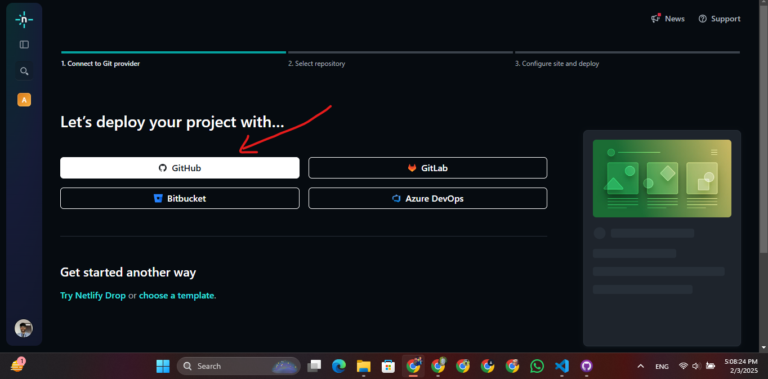The width and height of the screenshot is (768, 379).
Task: Launch Visual Studio Code from taskbar
Action: tap(562, 366)
